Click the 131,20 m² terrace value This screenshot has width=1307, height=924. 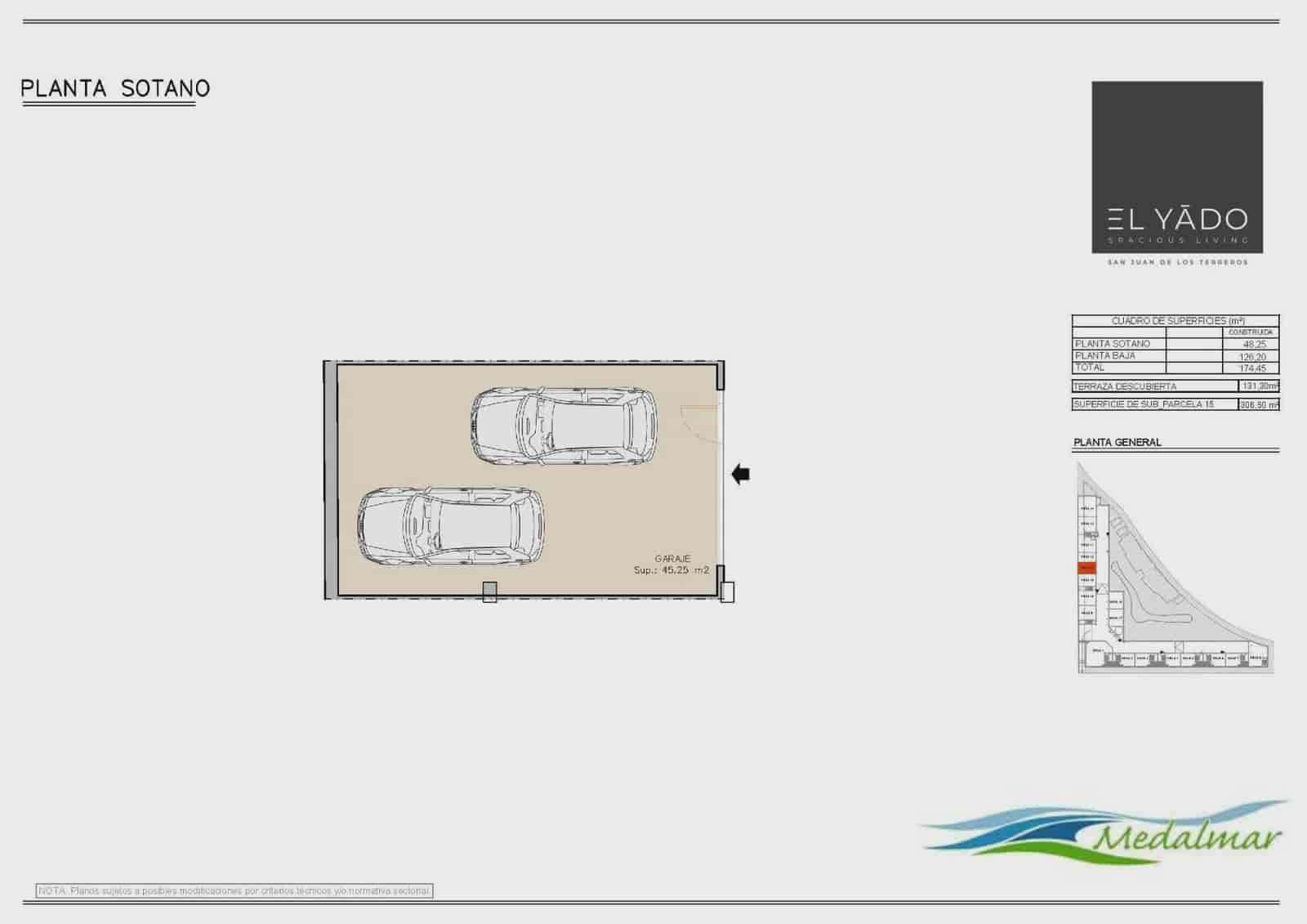click(1260, 386)
